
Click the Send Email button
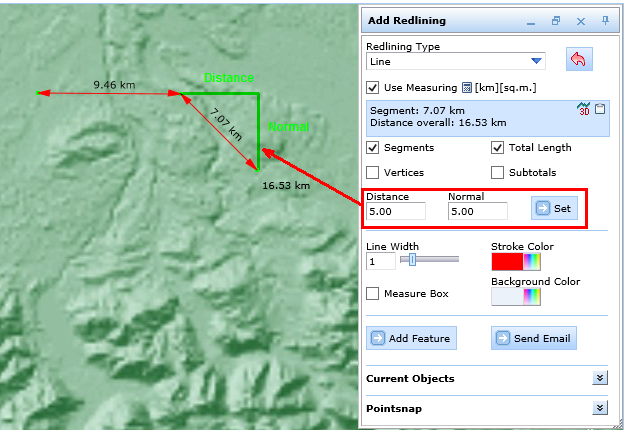tap(534, 338)
